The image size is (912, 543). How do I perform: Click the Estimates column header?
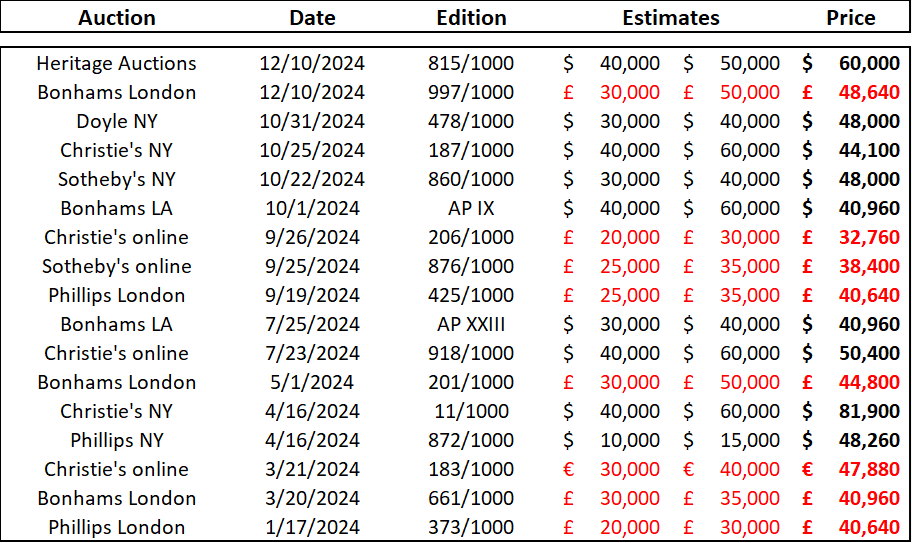click(670, 18)
